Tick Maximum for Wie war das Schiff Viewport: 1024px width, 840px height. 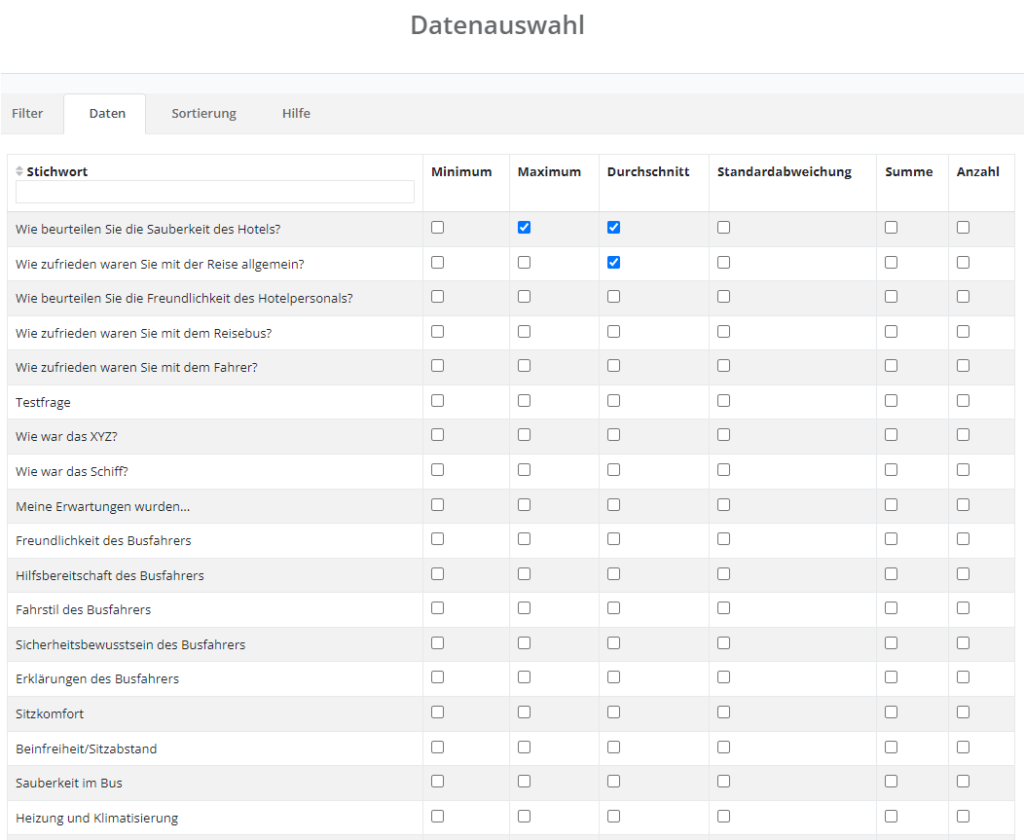pos(524,470)
